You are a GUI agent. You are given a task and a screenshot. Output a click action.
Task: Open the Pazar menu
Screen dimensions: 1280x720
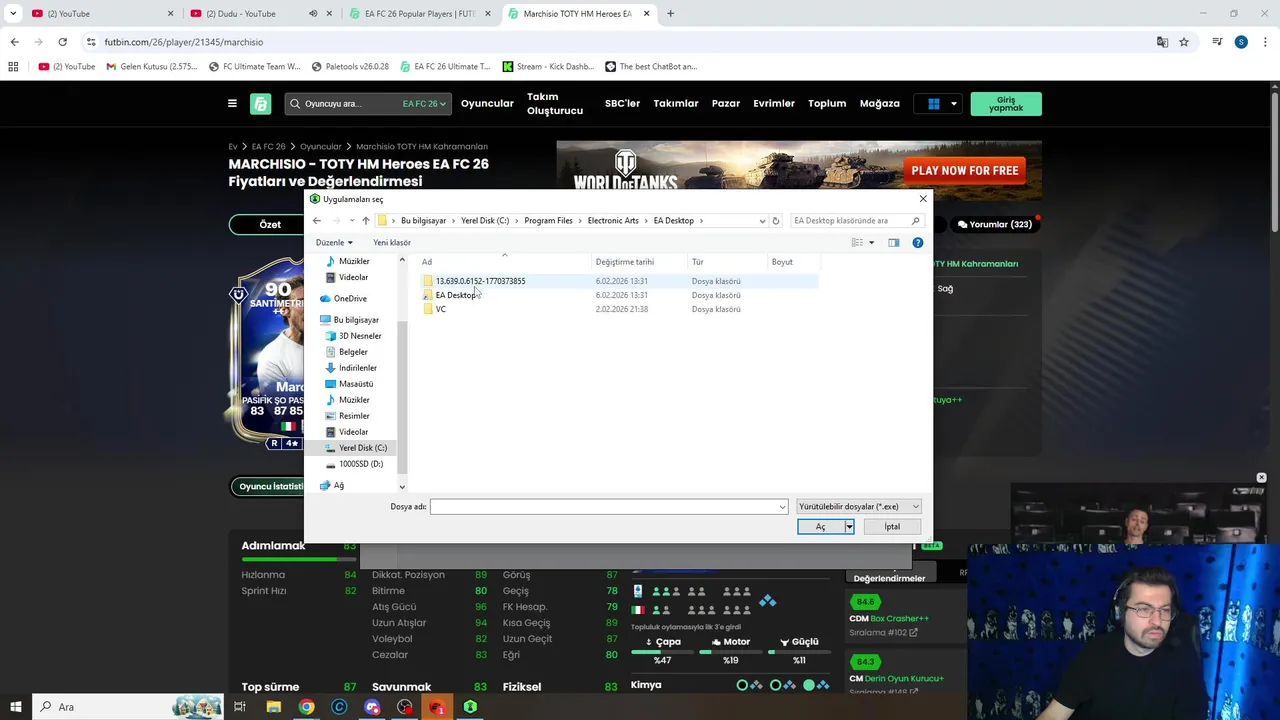(x=726, y=104)
